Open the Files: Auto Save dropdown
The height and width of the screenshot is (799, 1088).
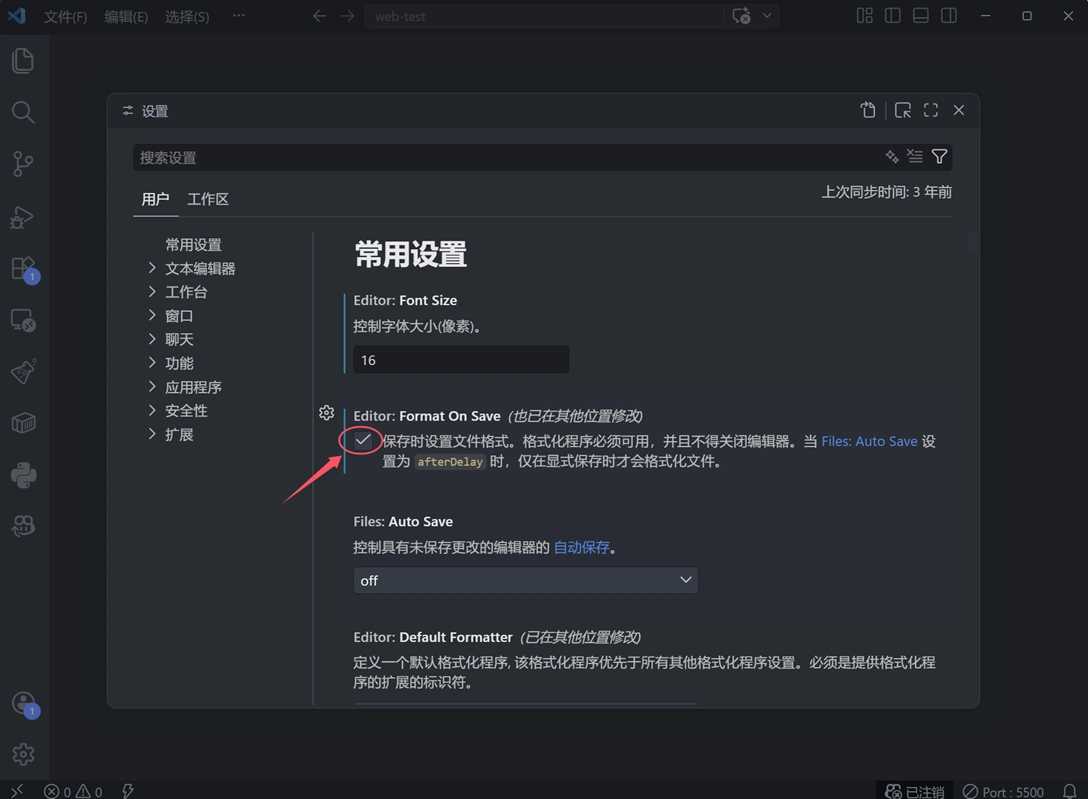point(525,580)
